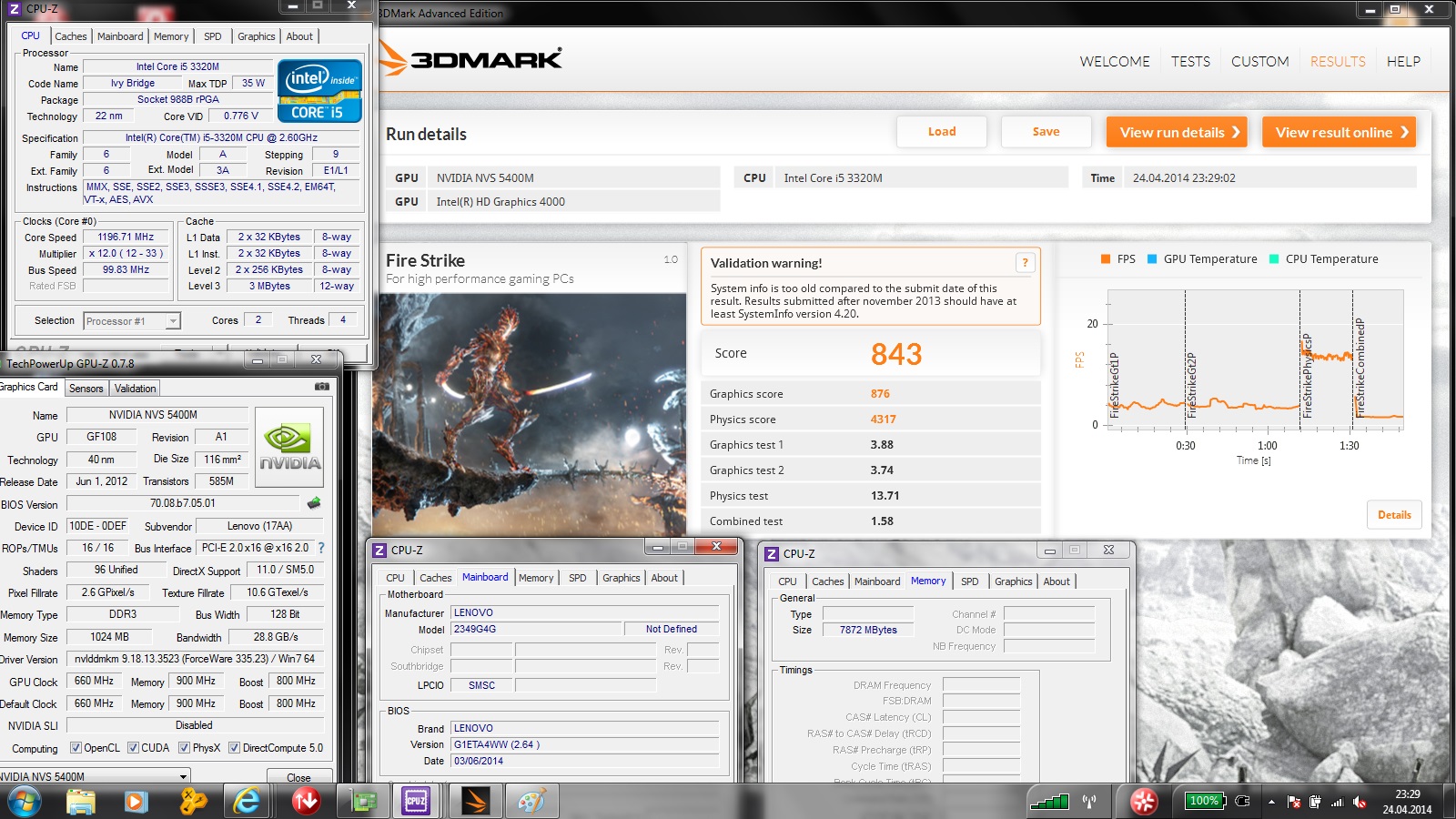1456x819 pixels.
Task: Click the Details button under the graph
Action: click(x=1394, y=515)
